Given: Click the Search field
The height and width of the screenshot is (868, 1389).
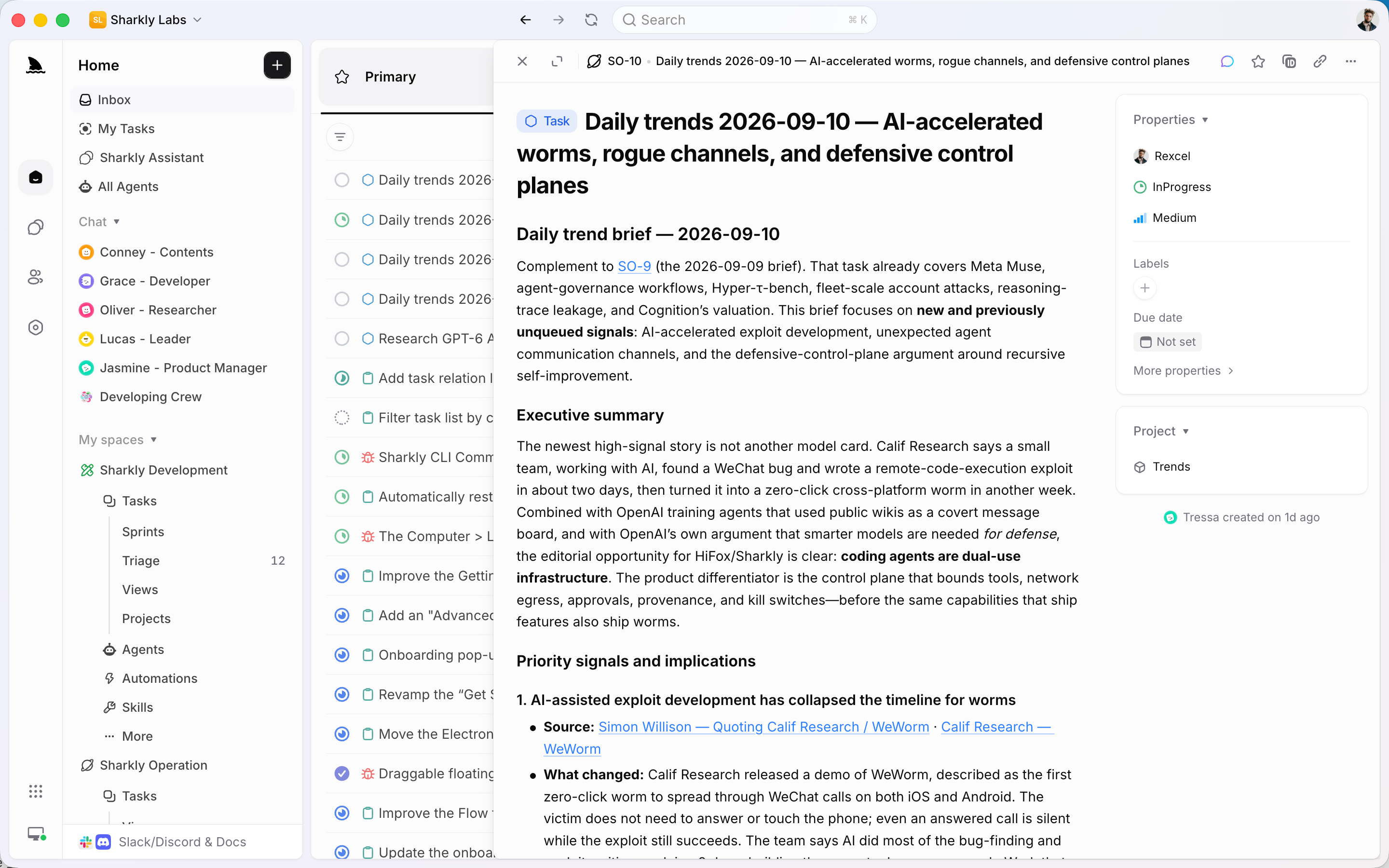Looking at the screenshot, I should click(x=745, y=20).
